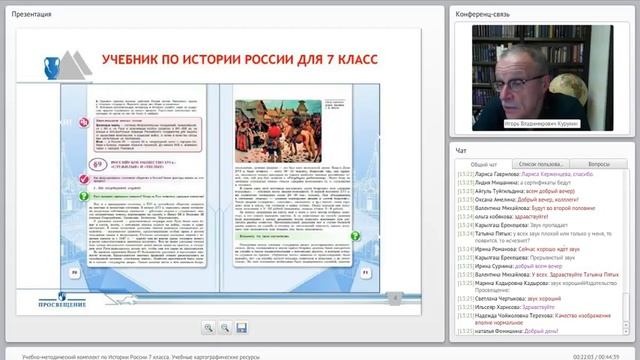
Task: Click the pink checkmark icon on the left textbook page
Action: click(84, 179)
